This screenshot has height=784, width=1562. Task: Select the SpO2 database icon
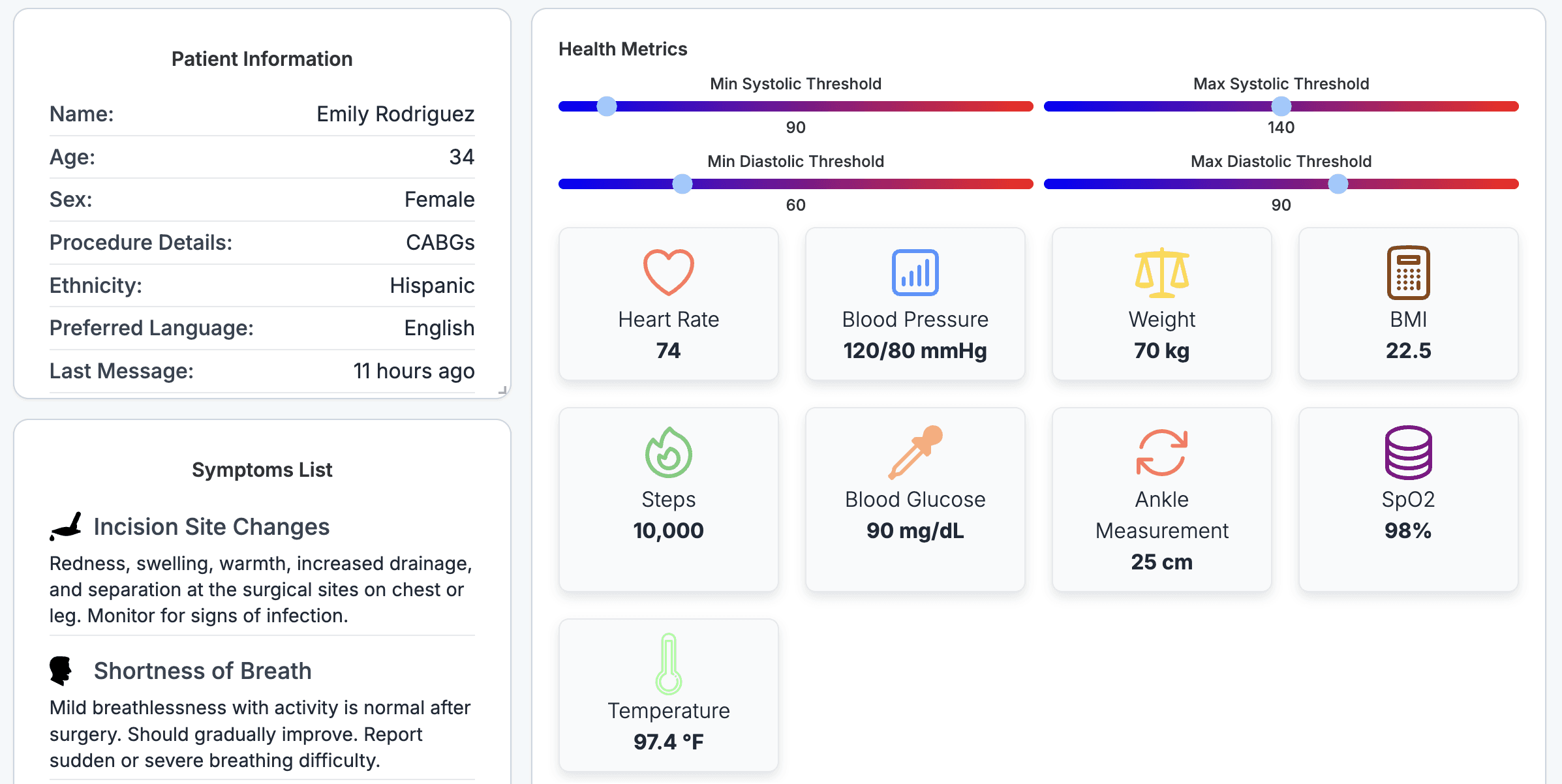tap(1408, 453)
